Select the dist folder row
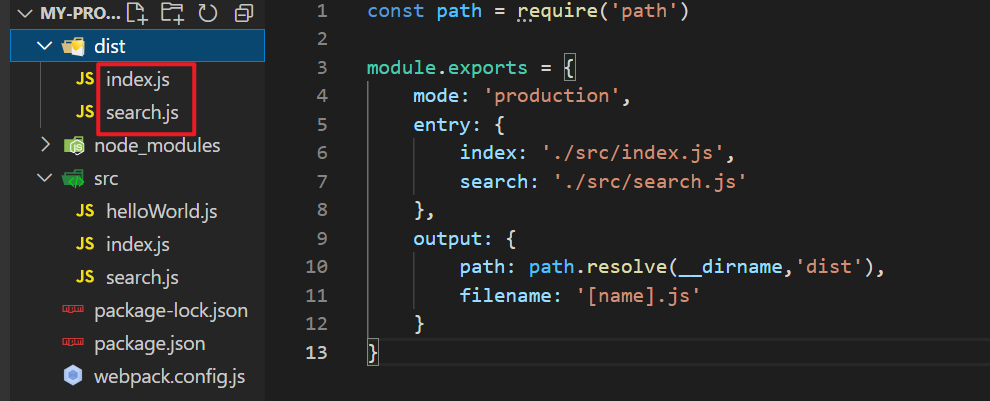Image resolution: width=990 pixels, height=401 pixels. point(137,45)
